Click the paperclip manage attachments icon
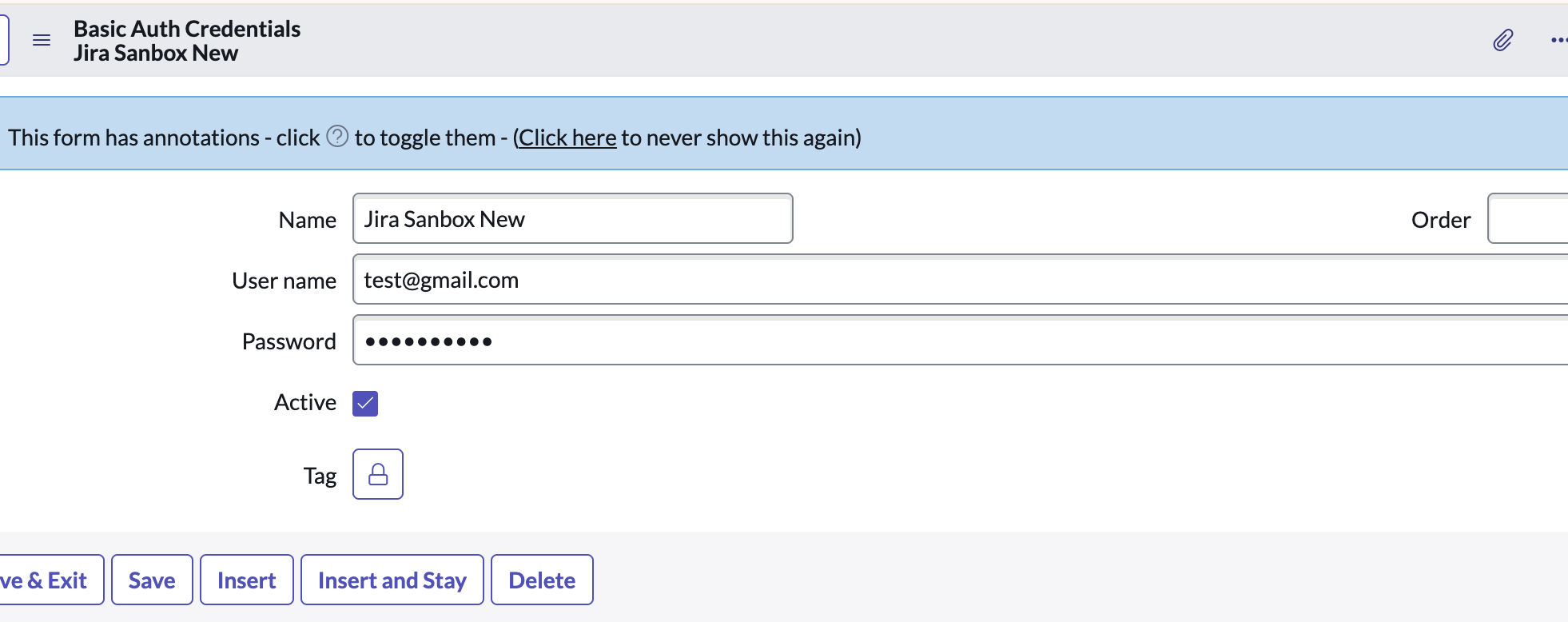 [x=1502, y=40]
